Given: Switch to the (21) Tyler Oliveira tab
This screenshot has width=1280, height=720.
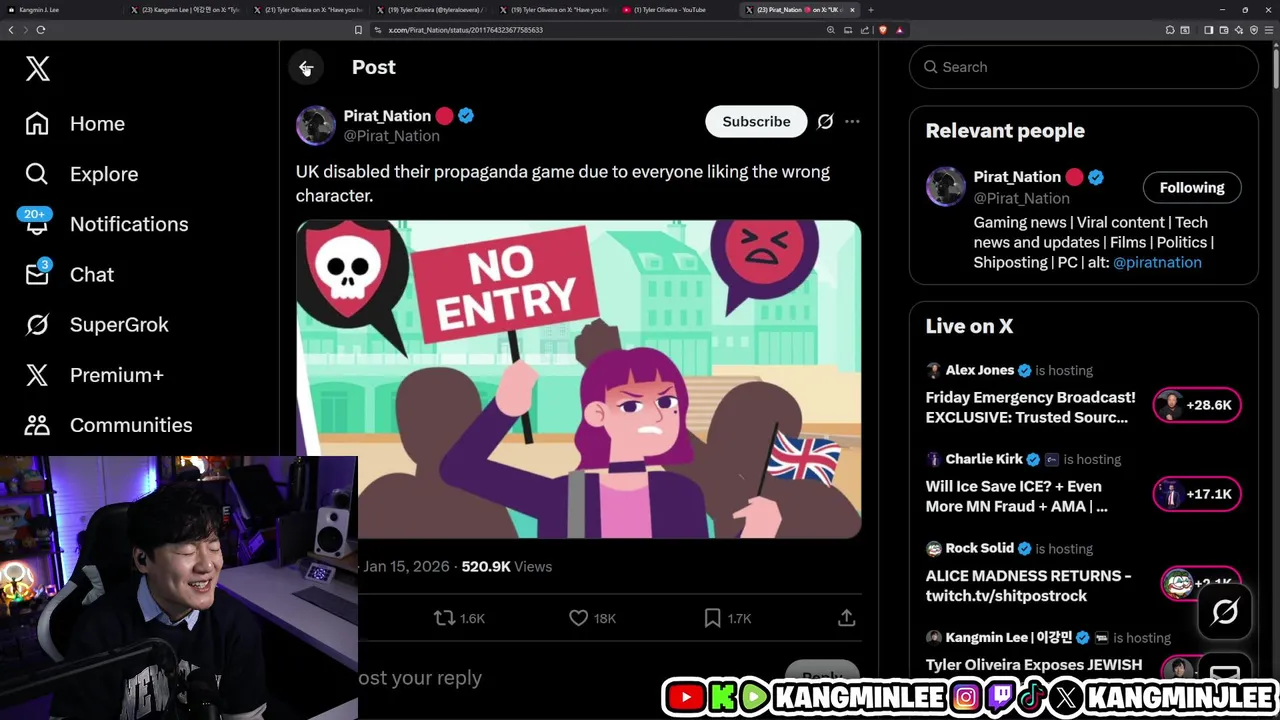Looking at the screenshot, I should (310, 10).
